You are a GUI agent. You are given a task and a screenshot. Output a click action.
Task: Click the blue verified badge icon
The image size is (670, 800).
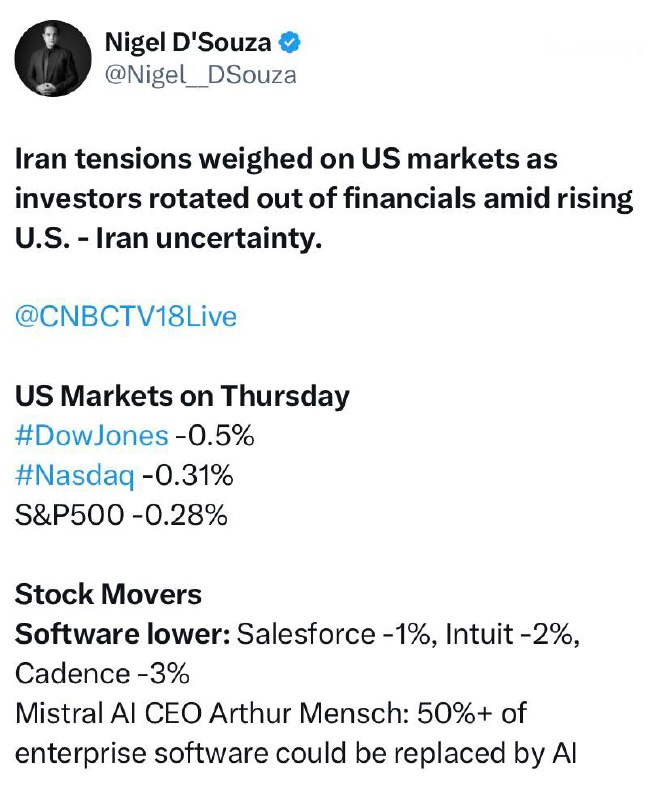point(290,43)
